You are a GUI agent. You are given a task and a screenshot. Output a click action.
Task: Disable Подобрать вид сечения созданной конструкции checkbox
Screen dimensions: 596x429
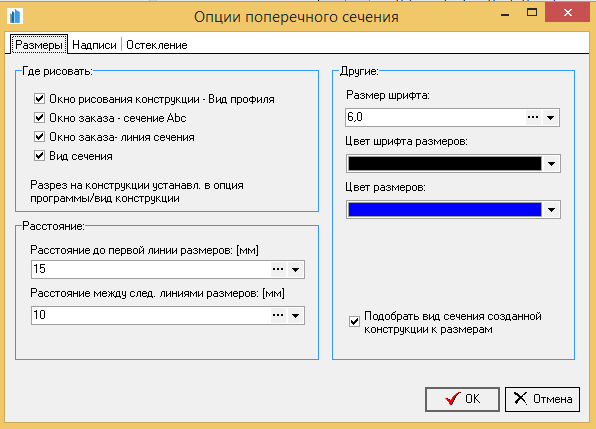pyautogui.click(x=354, y=321)
